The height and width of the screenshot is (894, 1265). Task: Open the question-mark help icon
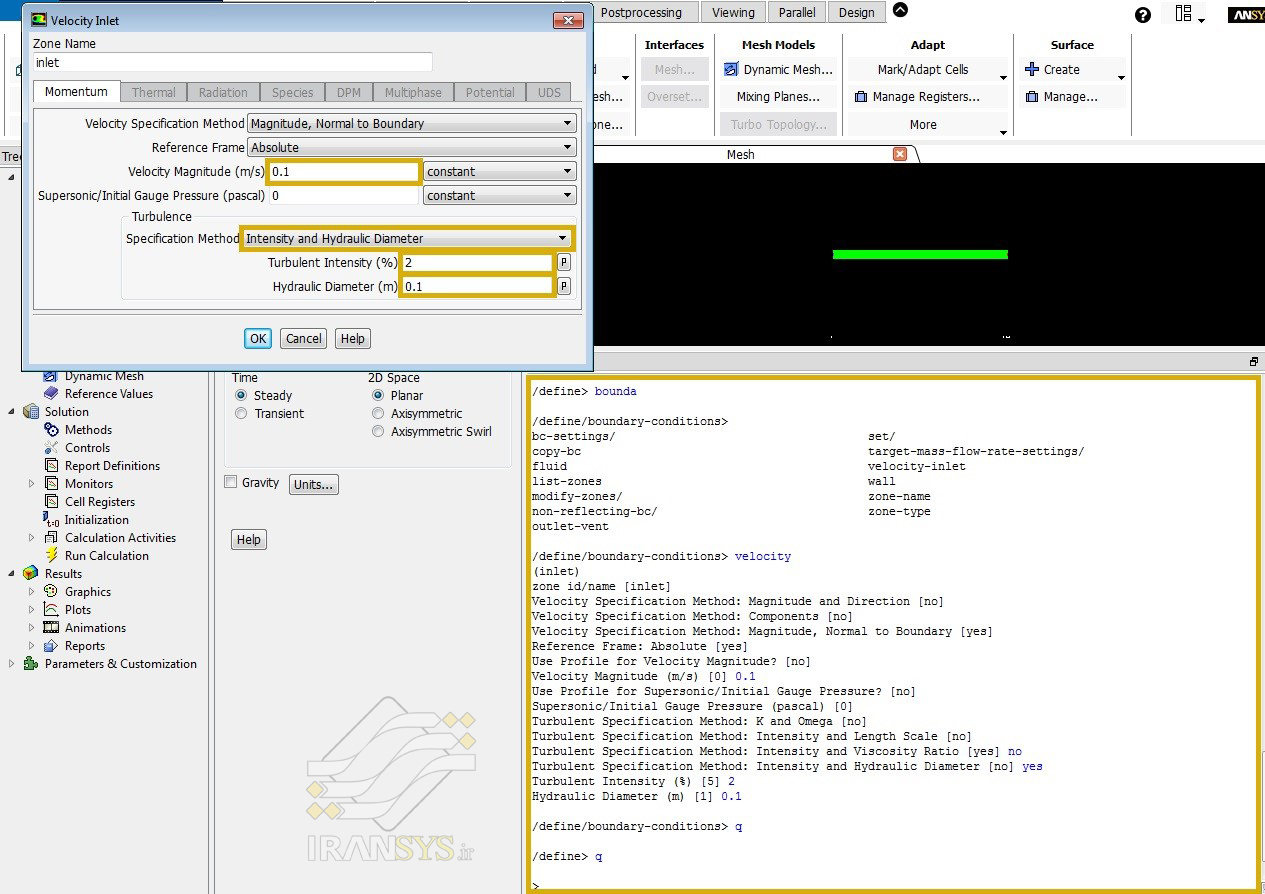[1143, 15]
